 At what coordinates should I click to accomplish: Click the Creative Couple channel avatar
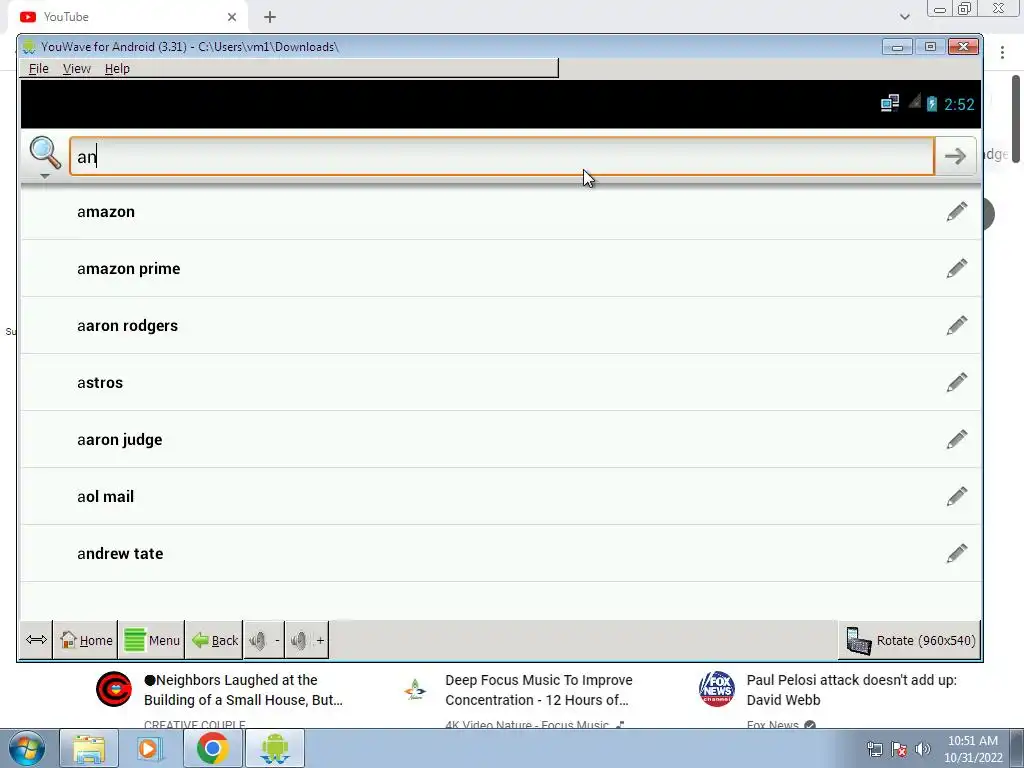(114, 689)
